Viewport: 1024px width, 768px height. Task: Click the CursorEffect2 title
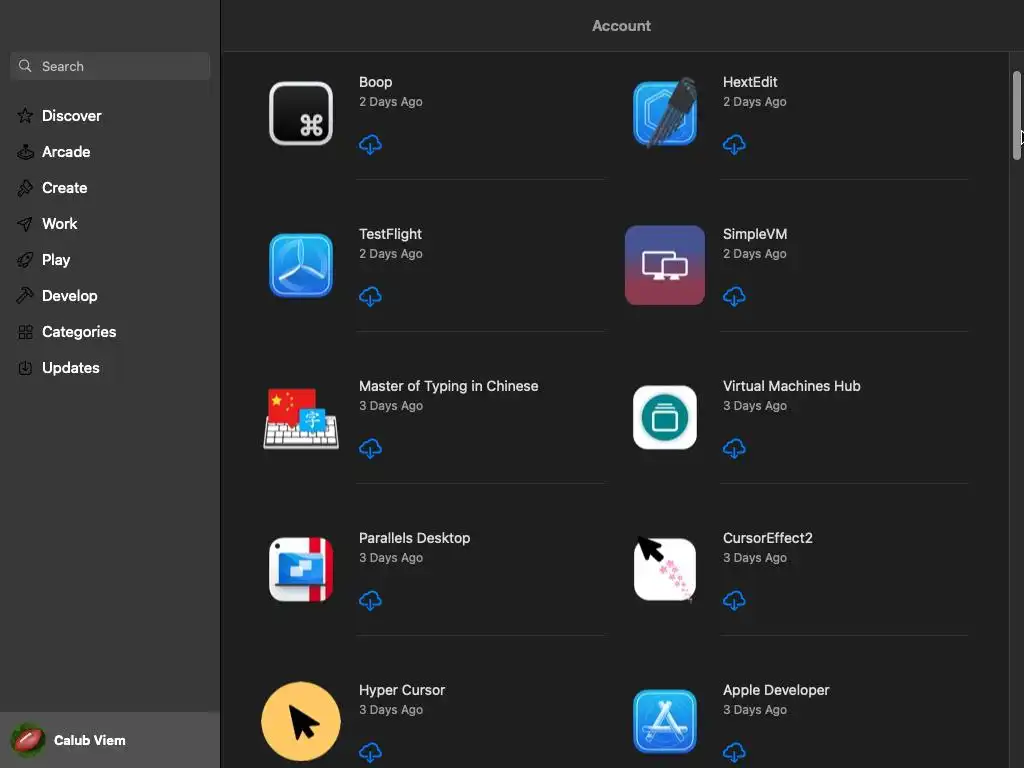coord(767,538)
